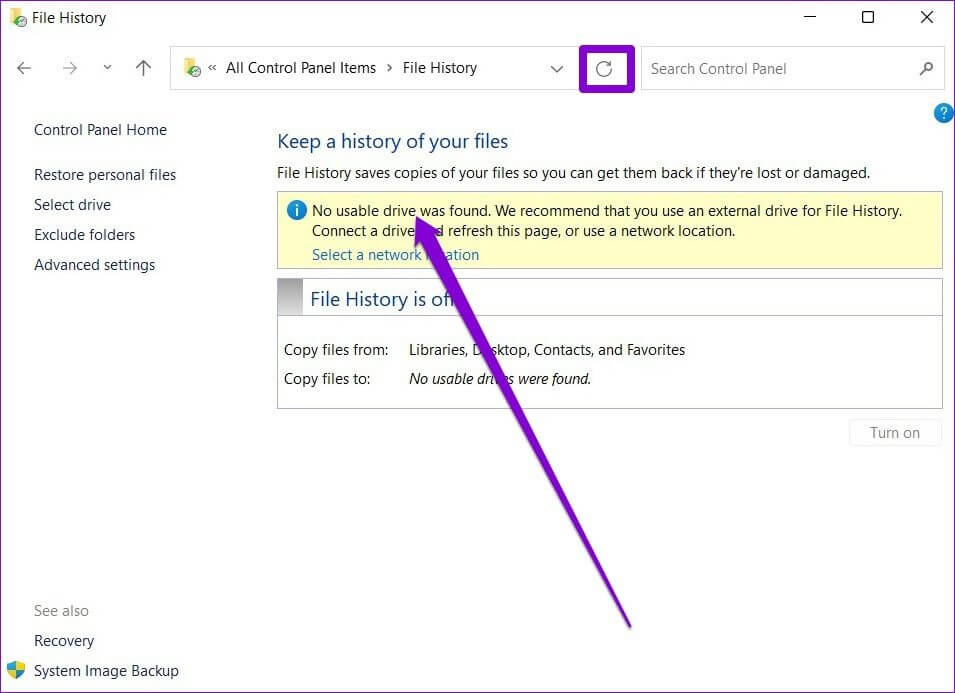Maximize the File History window
Image resolution: width=955 pixels, height=693 pixels.
coord(868,17)
